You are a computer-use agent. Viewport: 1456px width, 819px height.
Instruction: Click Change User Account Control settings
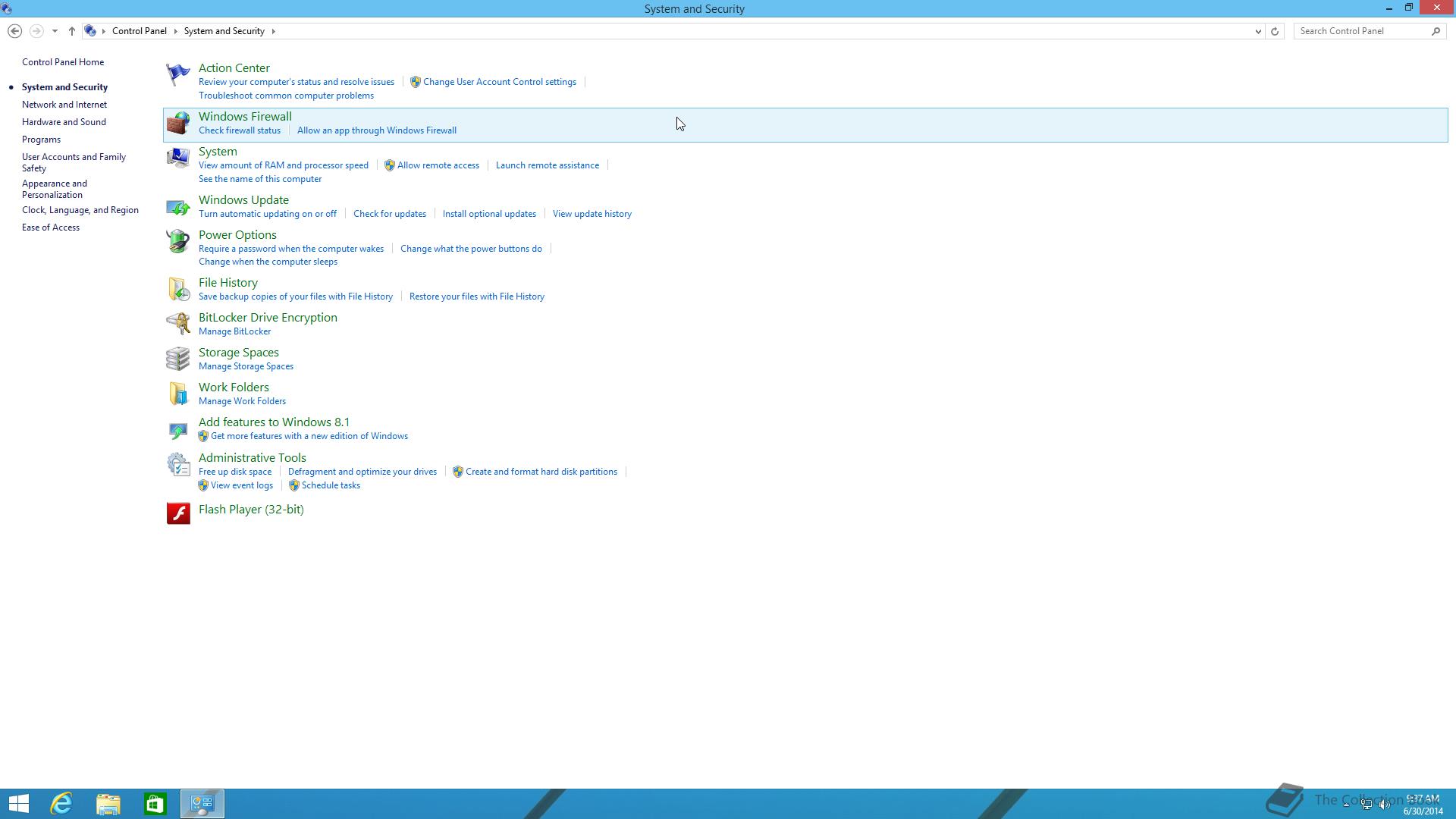tap(499, 82)
